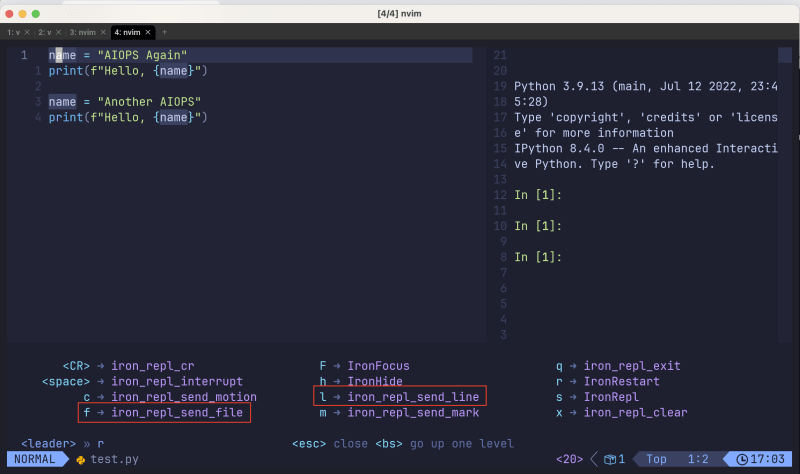Switch to terminal tab 1: v
This screenshot has height=474, width=800.
point(13,32)
